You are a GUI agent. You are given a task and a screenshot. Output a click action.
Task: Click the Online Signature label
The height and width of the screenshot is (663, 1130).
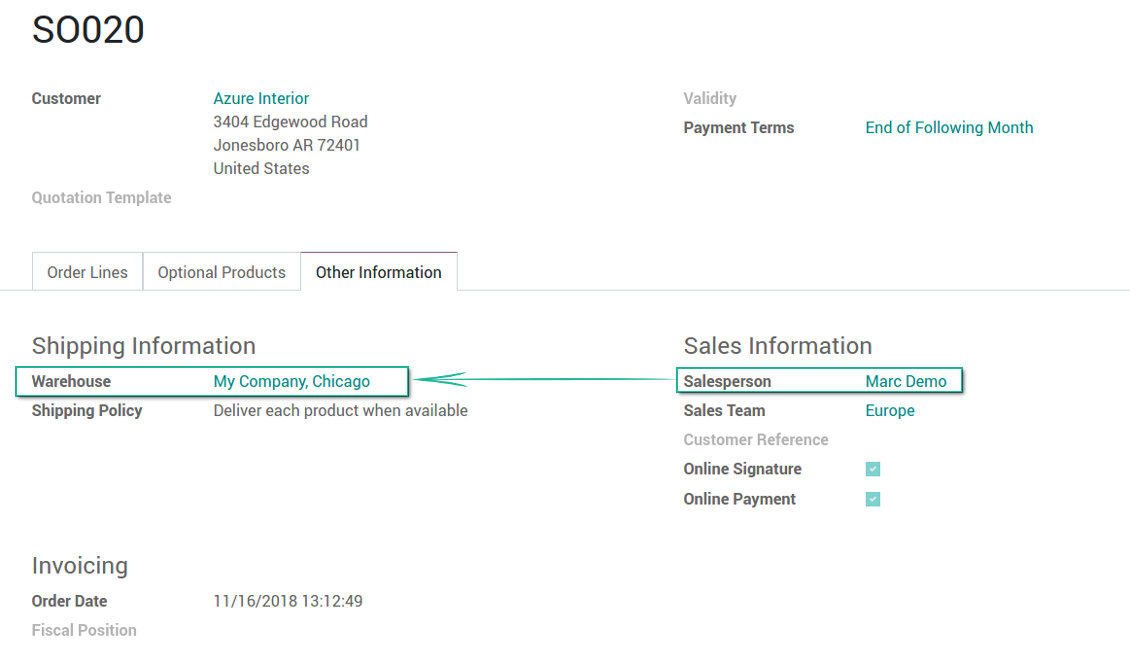click(742, 469)
